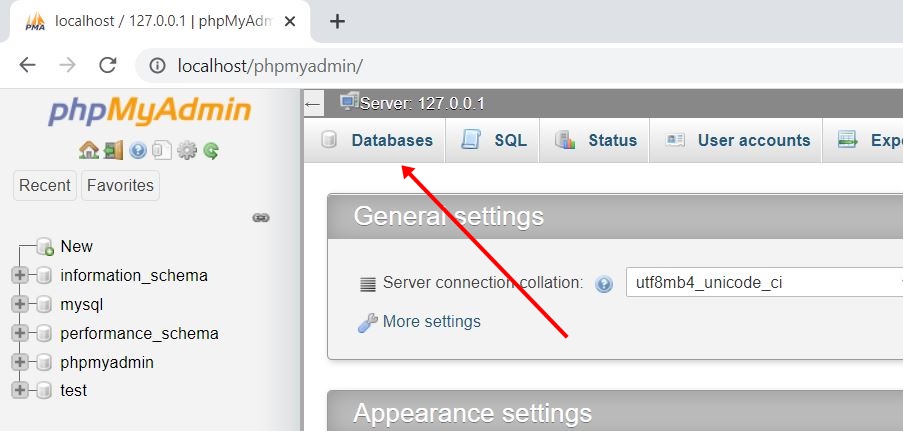Click the log out door icon
The height and width of the screenshot is (431, 903).
[x=113, y=151]
